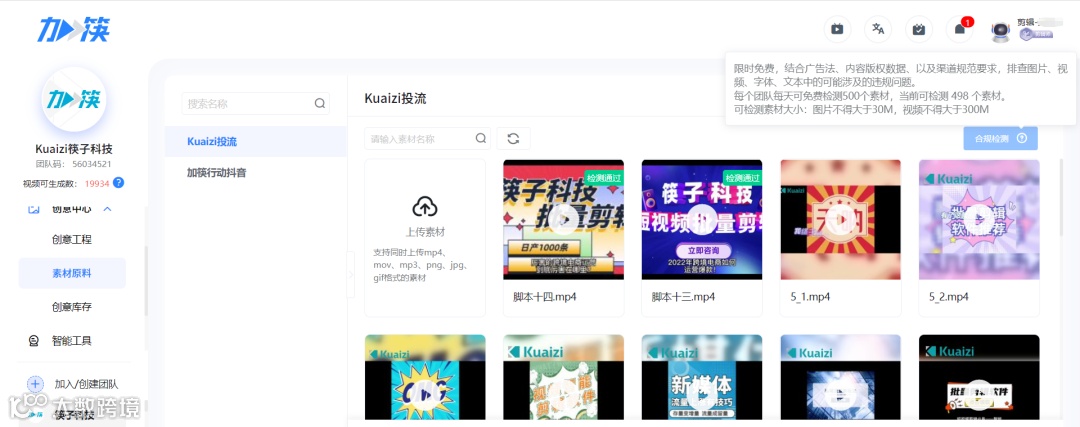Screen dimensions: 1080x427
Task: Select 素材原料 in the sidebar
Action: 72,273
